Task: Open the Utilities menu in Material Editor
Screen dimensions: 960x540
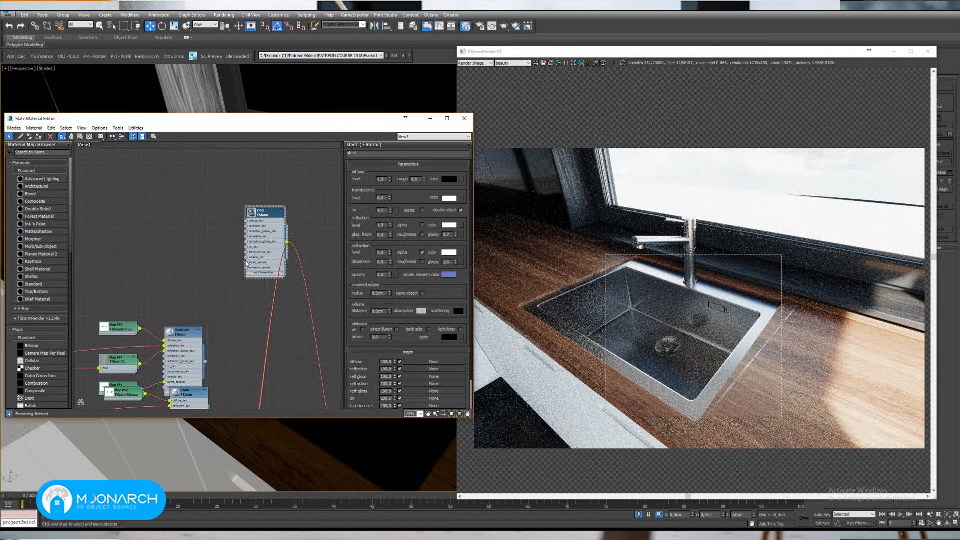Action: (x=135, y=128)
